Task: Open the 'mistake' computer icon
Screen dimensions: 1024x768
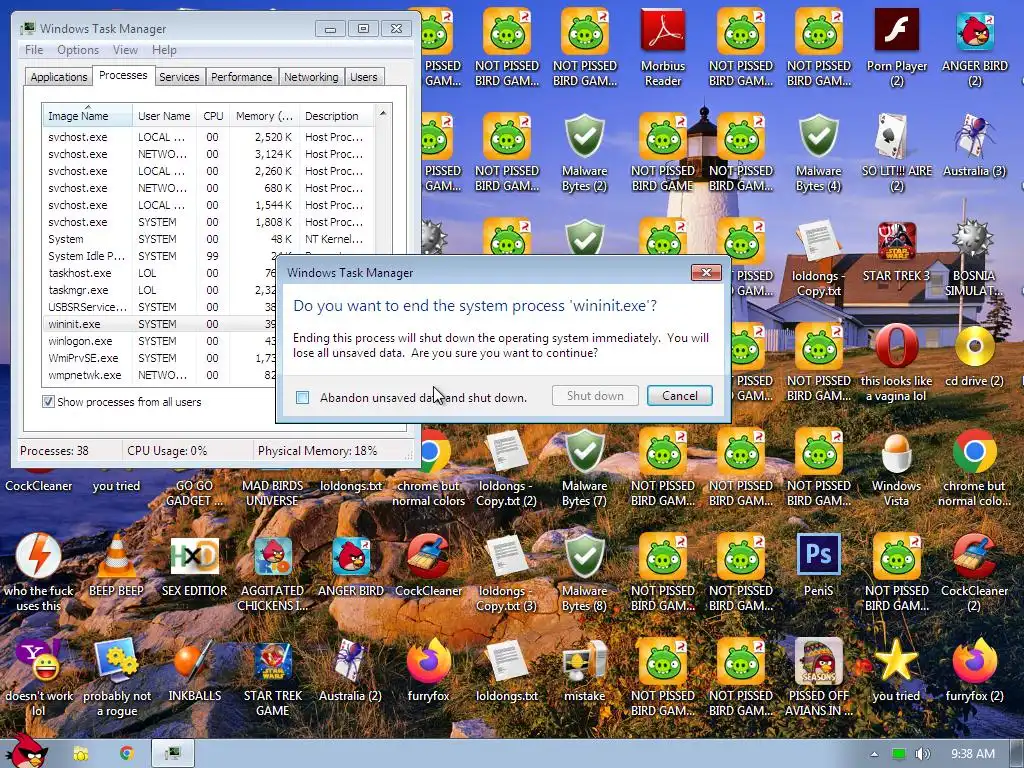Action: click(584, 671)
